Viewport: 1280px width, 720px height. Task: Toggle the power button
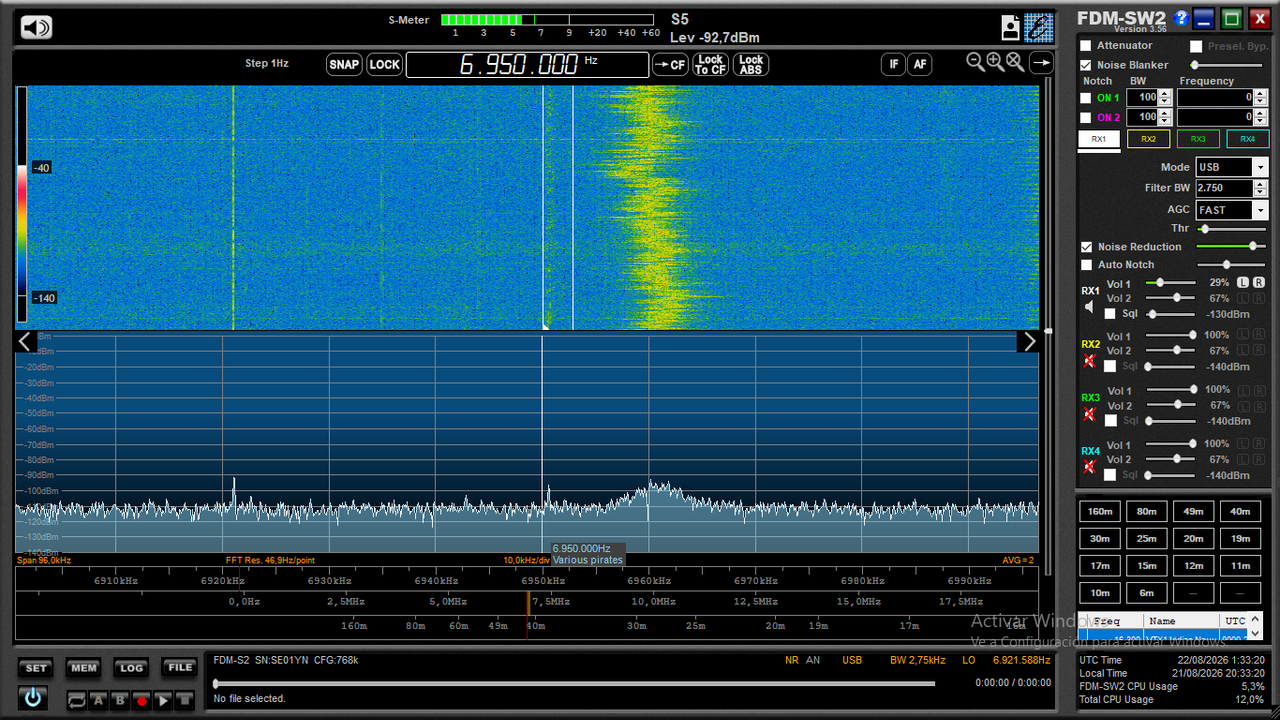click(33, 697)
